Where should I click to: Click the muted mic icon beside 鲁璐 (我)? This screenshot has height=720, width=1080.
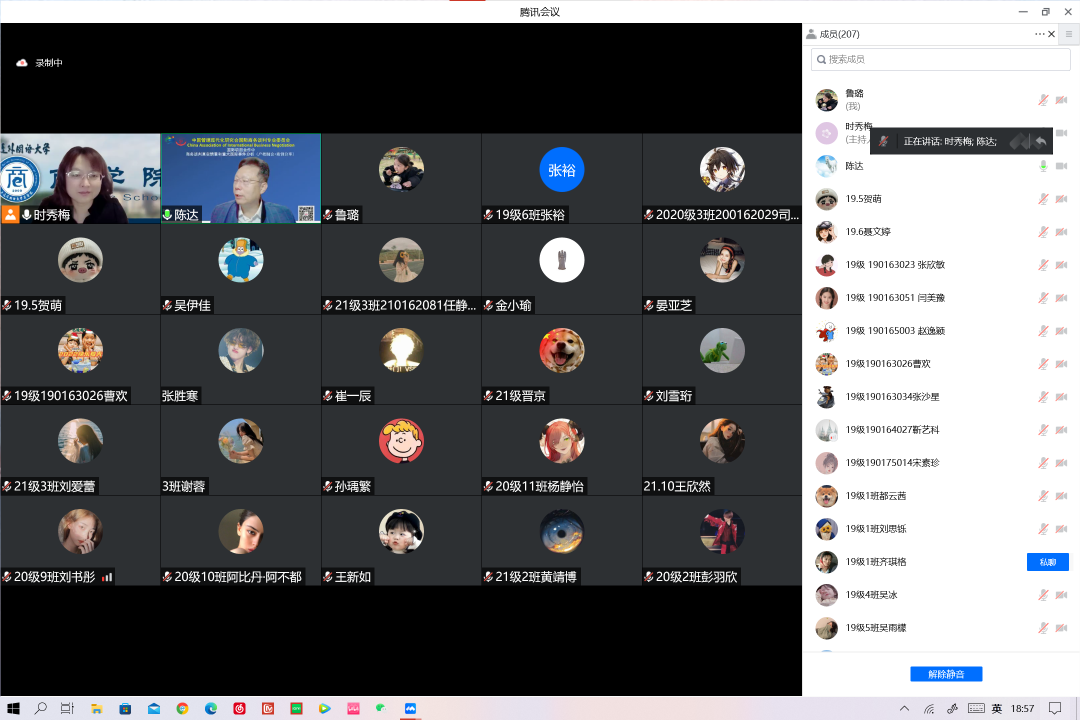[x=1043, y=100]
